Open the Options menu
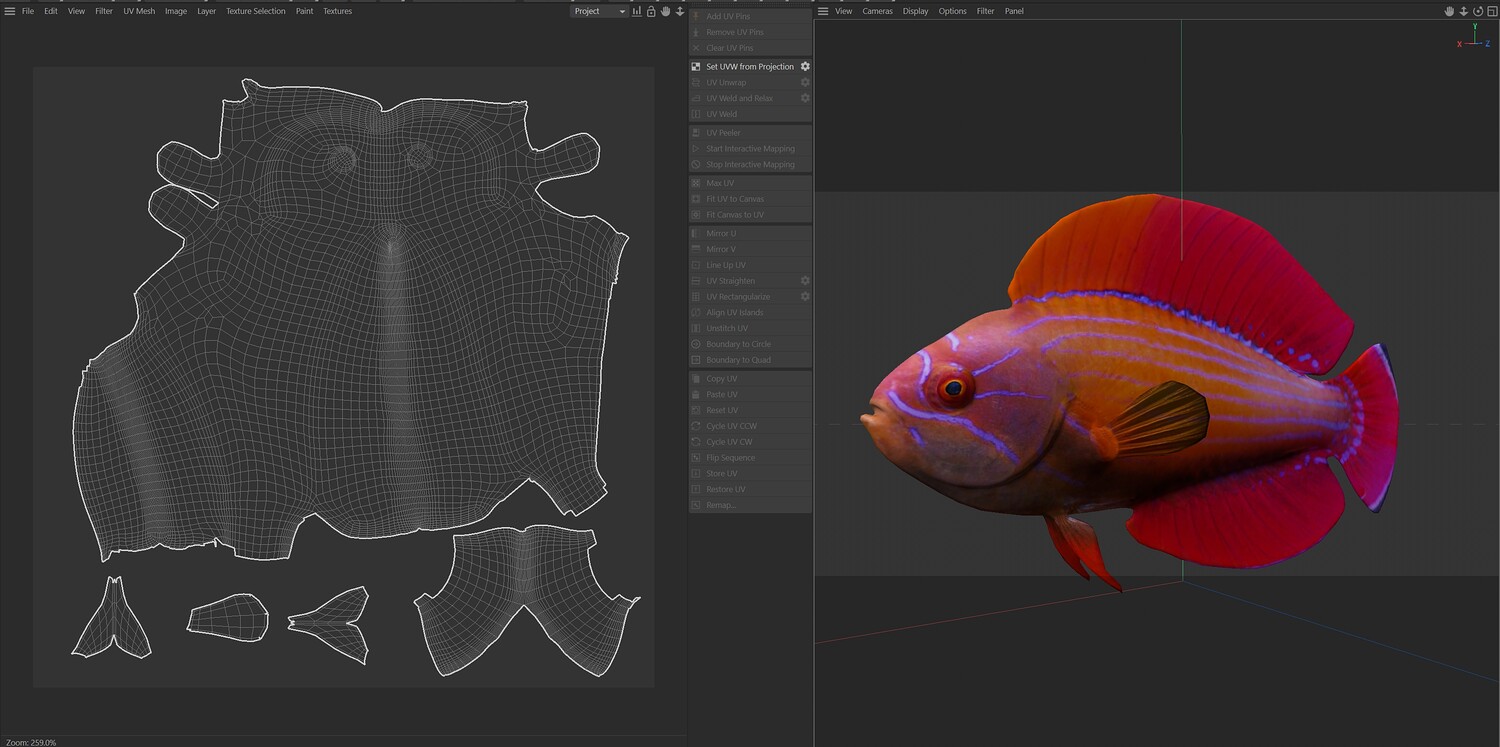 952,11
